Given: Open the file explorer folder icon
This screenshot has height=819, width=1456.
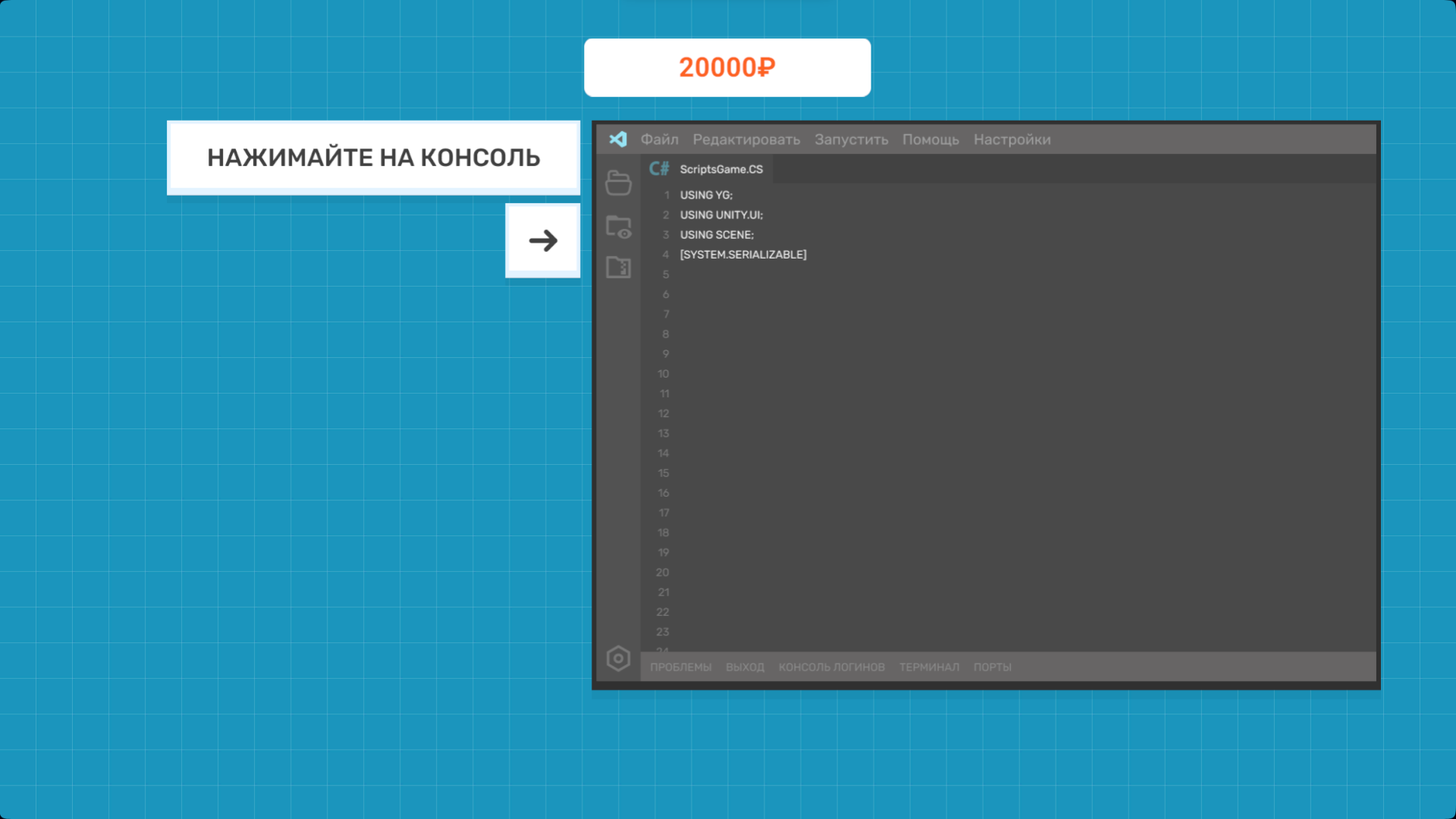Looking at the screenshot, I should point(618,183).
